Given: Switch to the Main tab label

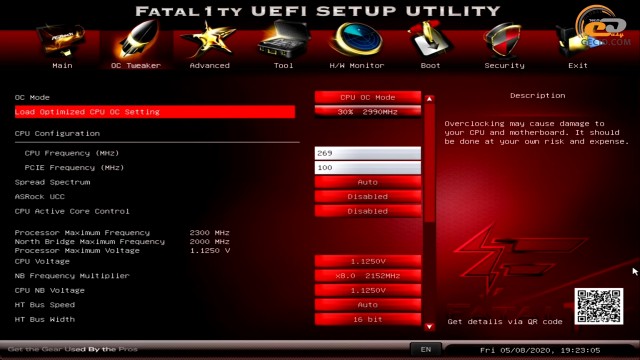Looking at the screenshot, I should coord(62,65).
